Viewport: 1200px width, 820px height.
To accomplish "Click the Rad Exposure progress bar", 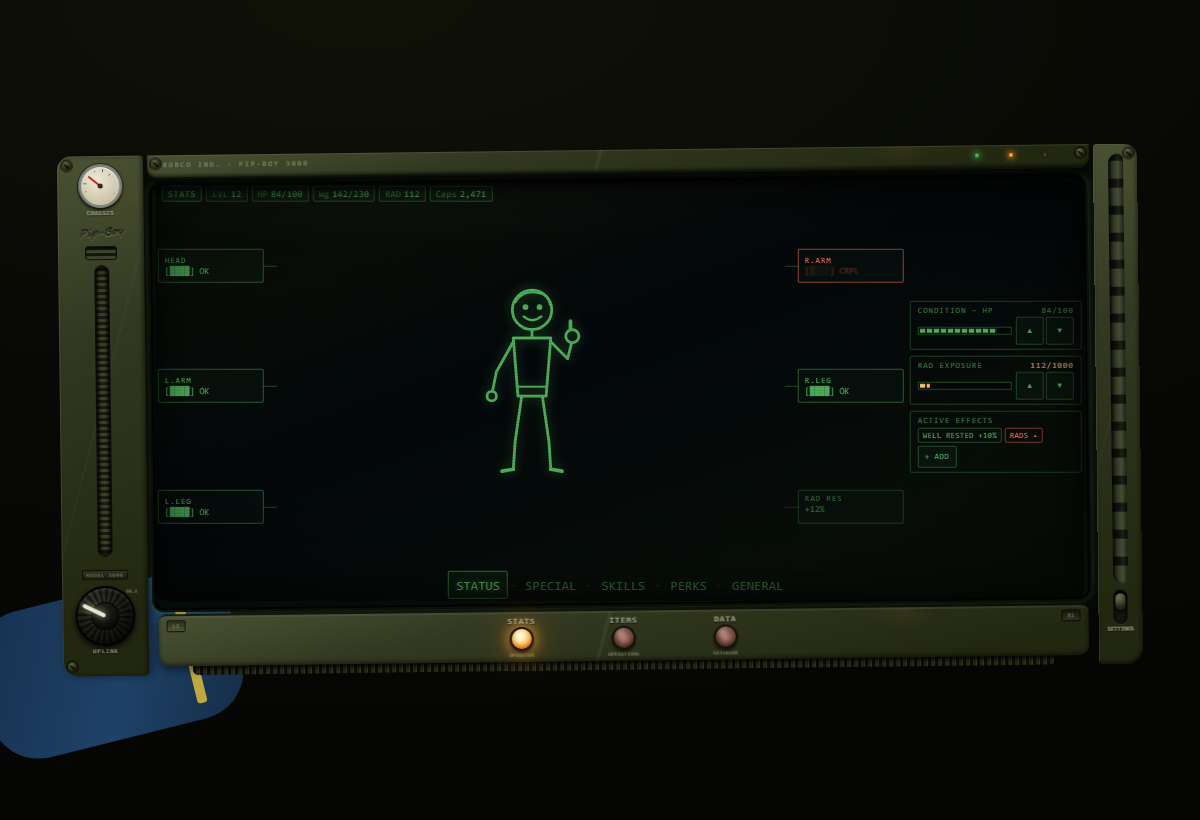I will click(964, 386).
